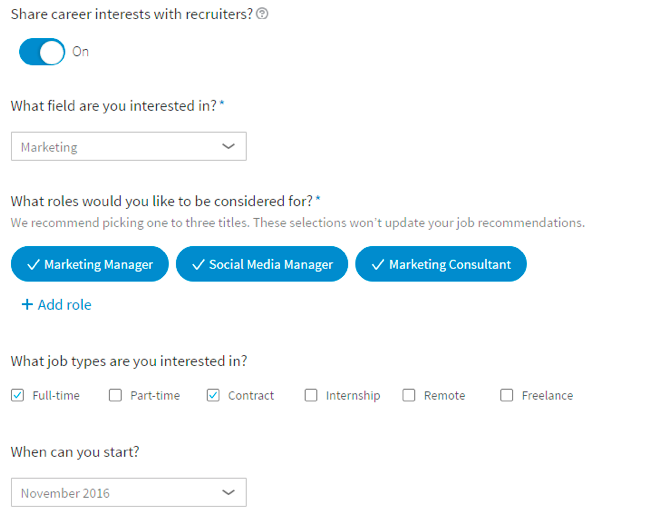Deselect the Marketing Manager role
Image resolution: width=648 pixels, height=517 pixels.
tap(90, 264)
